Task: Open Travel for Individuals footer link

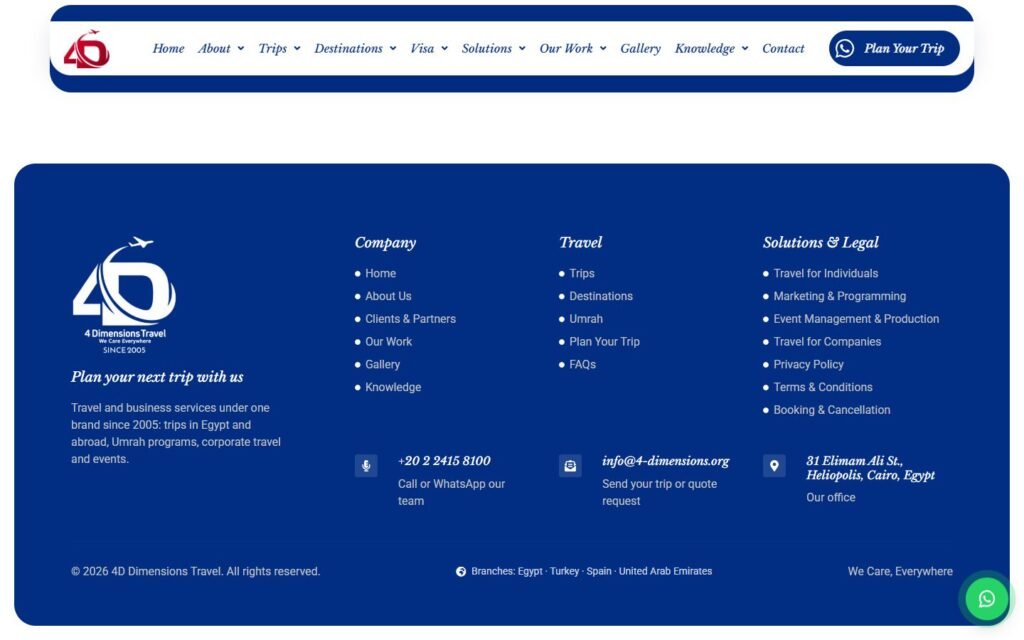Action: (x=826, y=274)
